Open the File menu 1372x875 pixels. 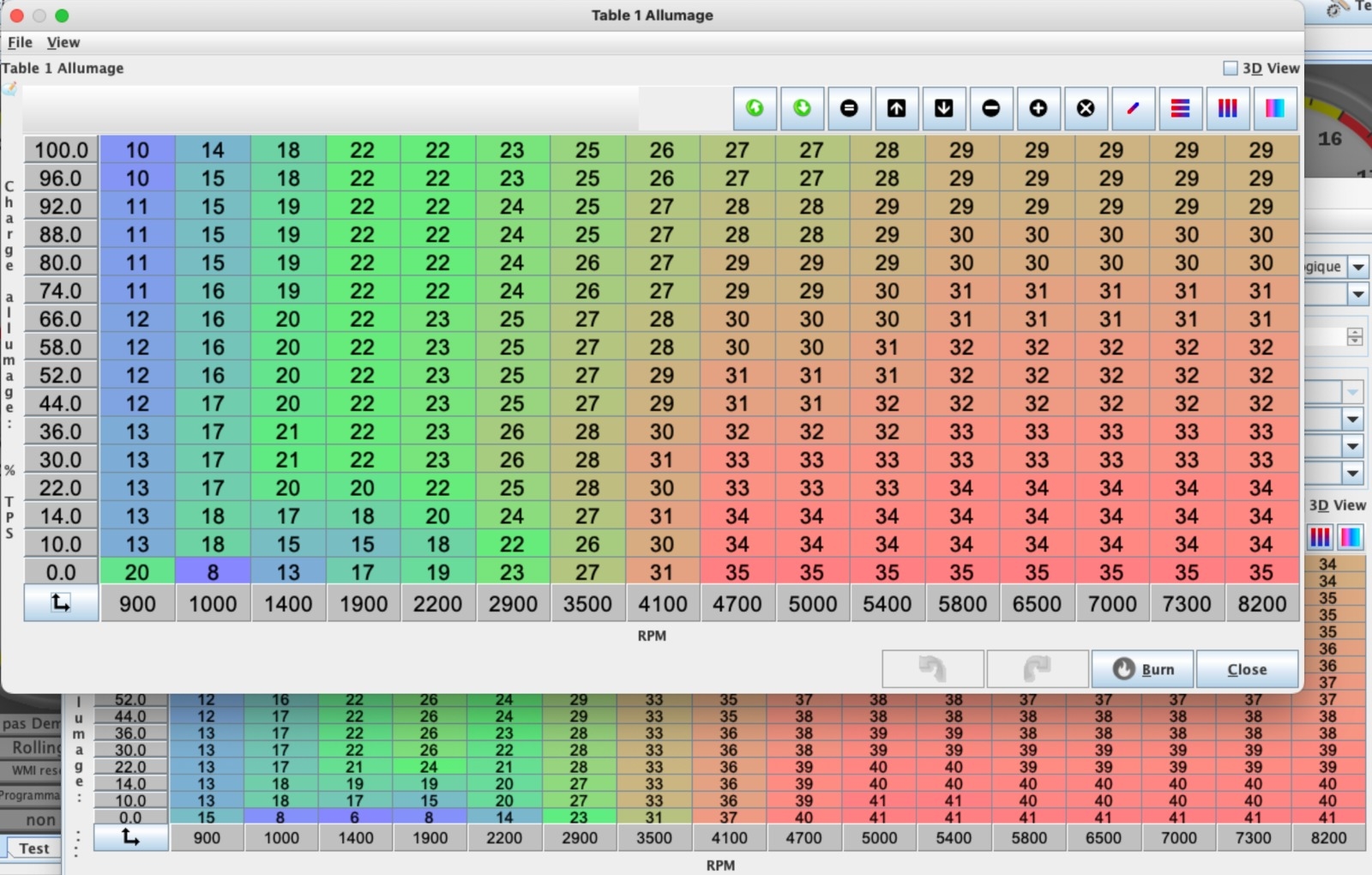click(20, 42)
